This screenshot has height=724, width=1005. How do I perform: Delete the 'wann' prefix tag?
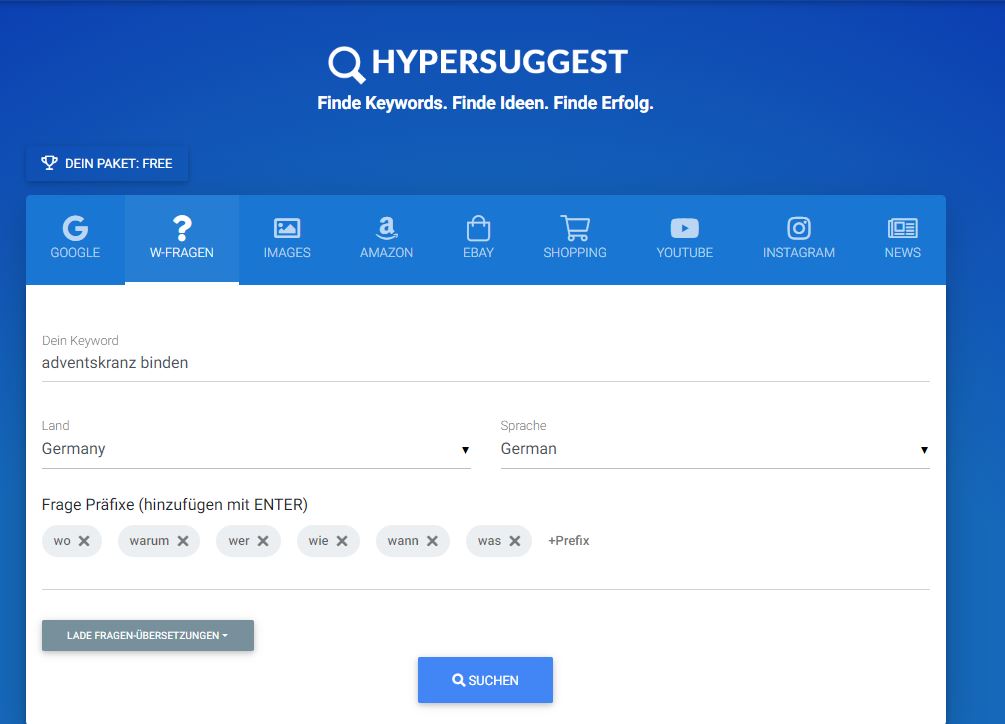coord(432,541)
